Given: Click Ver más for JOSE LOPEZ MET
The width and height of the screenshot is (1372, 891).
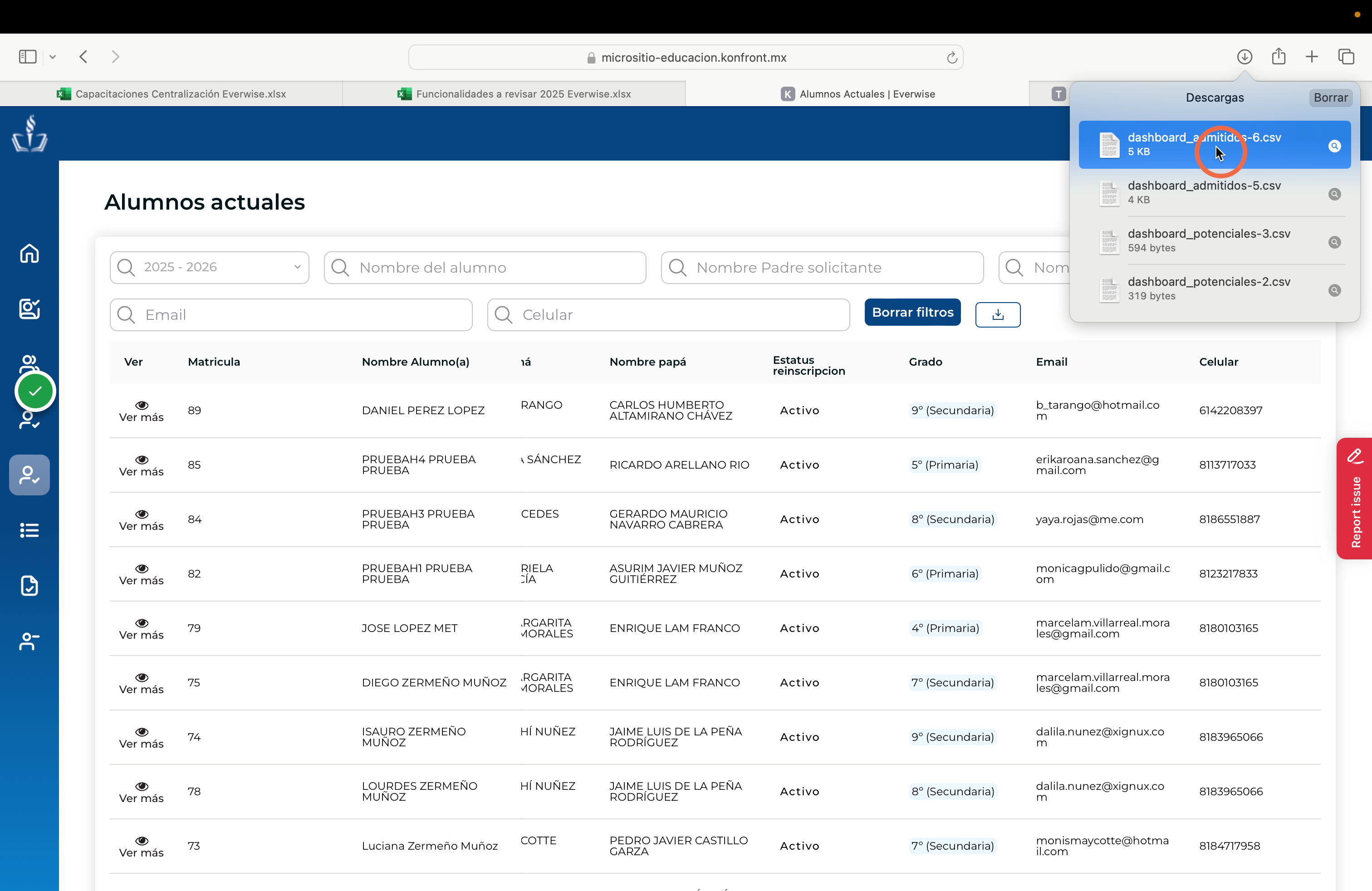Looking at the screenshot, I should point(141,629).
